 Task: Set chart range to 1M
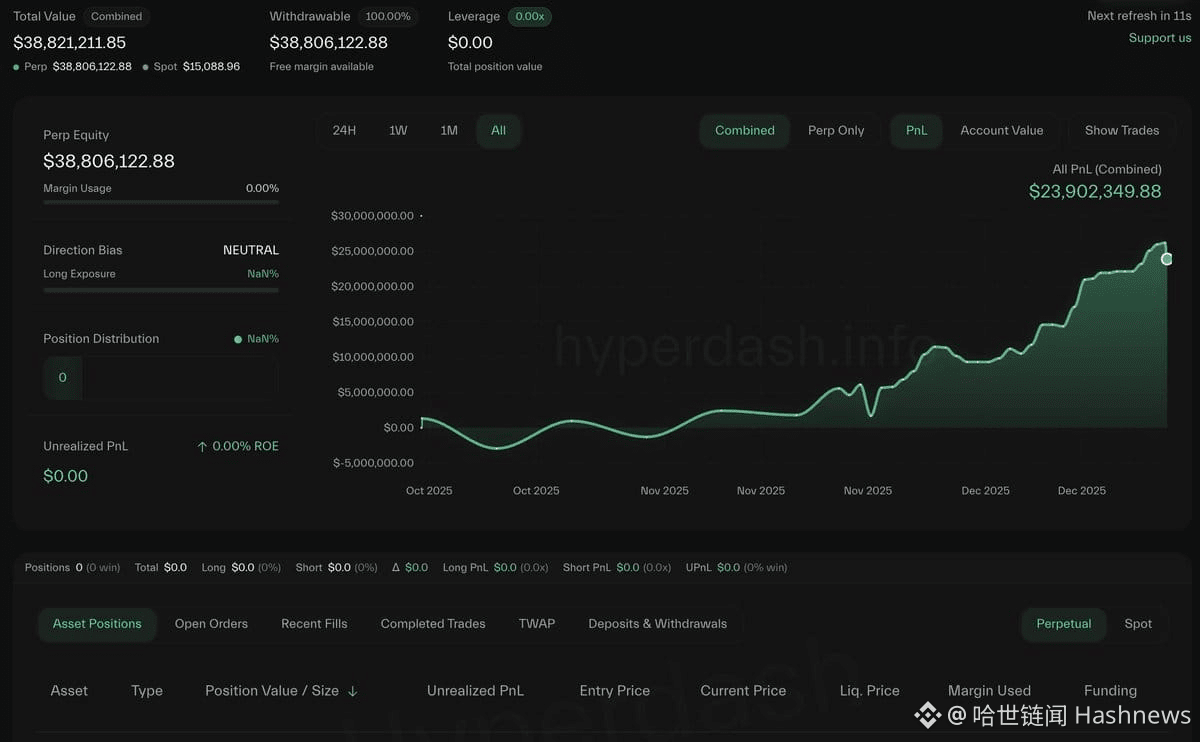pyautogui.click(x=449, y=131)
